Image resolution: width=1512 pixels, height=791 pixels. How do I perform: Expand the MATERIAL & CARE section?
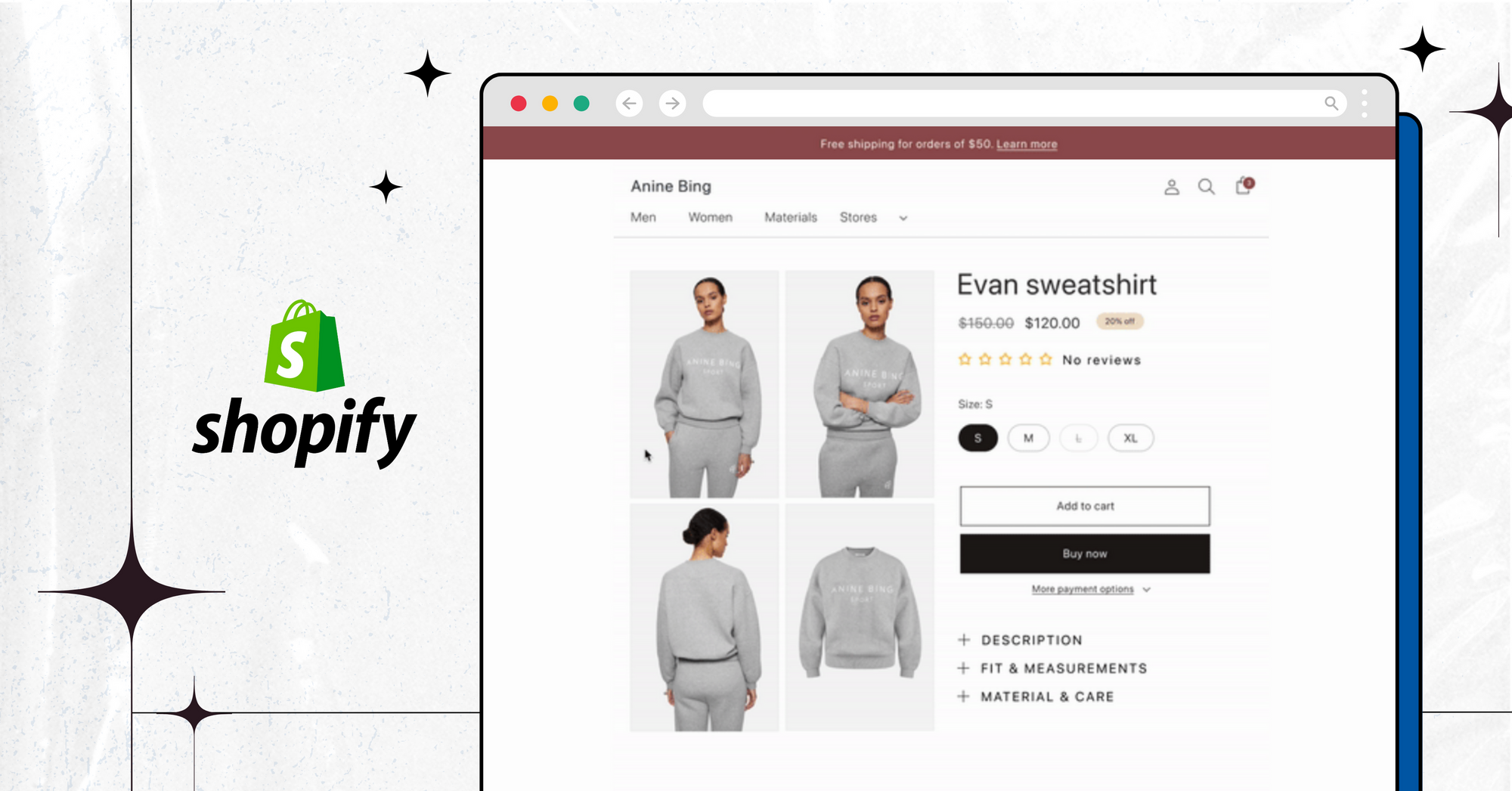point(1036,696)
